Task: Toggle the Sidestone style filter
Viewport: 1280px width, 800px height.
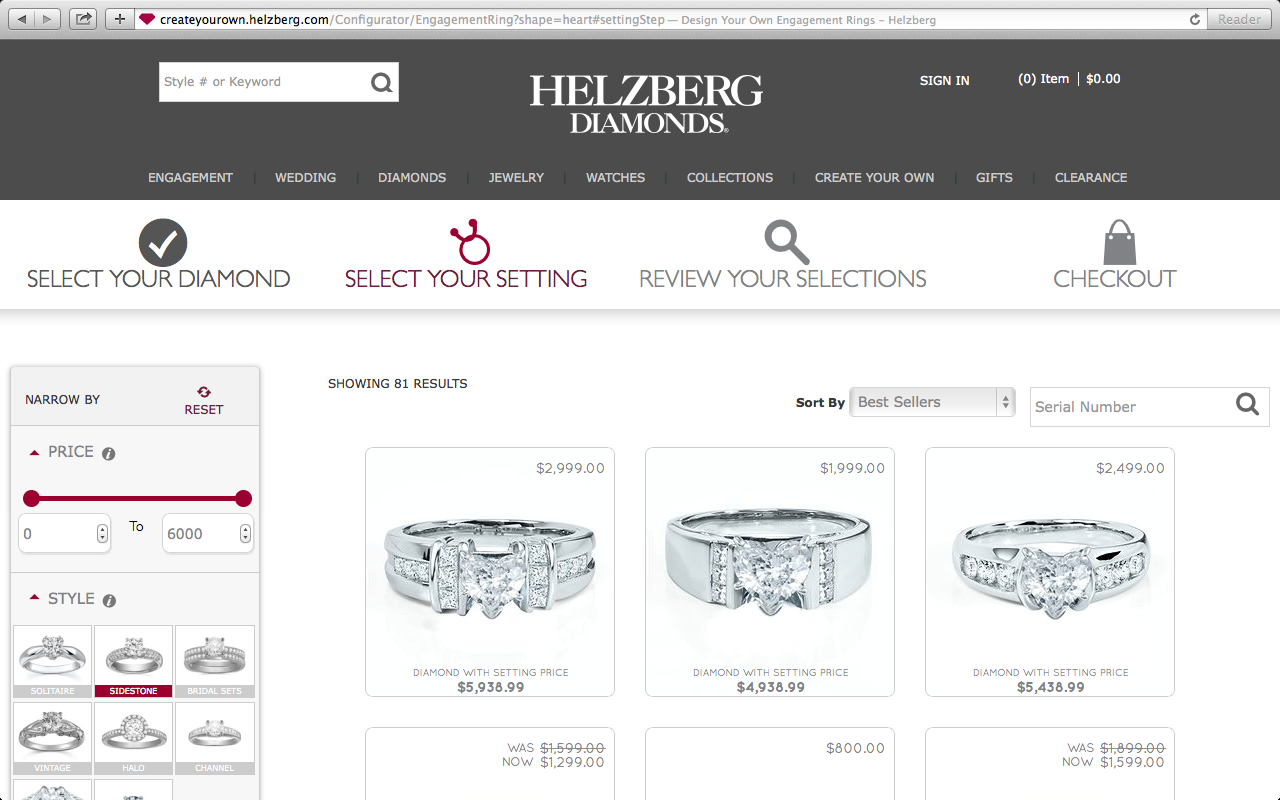Action: tap(134, 661)
